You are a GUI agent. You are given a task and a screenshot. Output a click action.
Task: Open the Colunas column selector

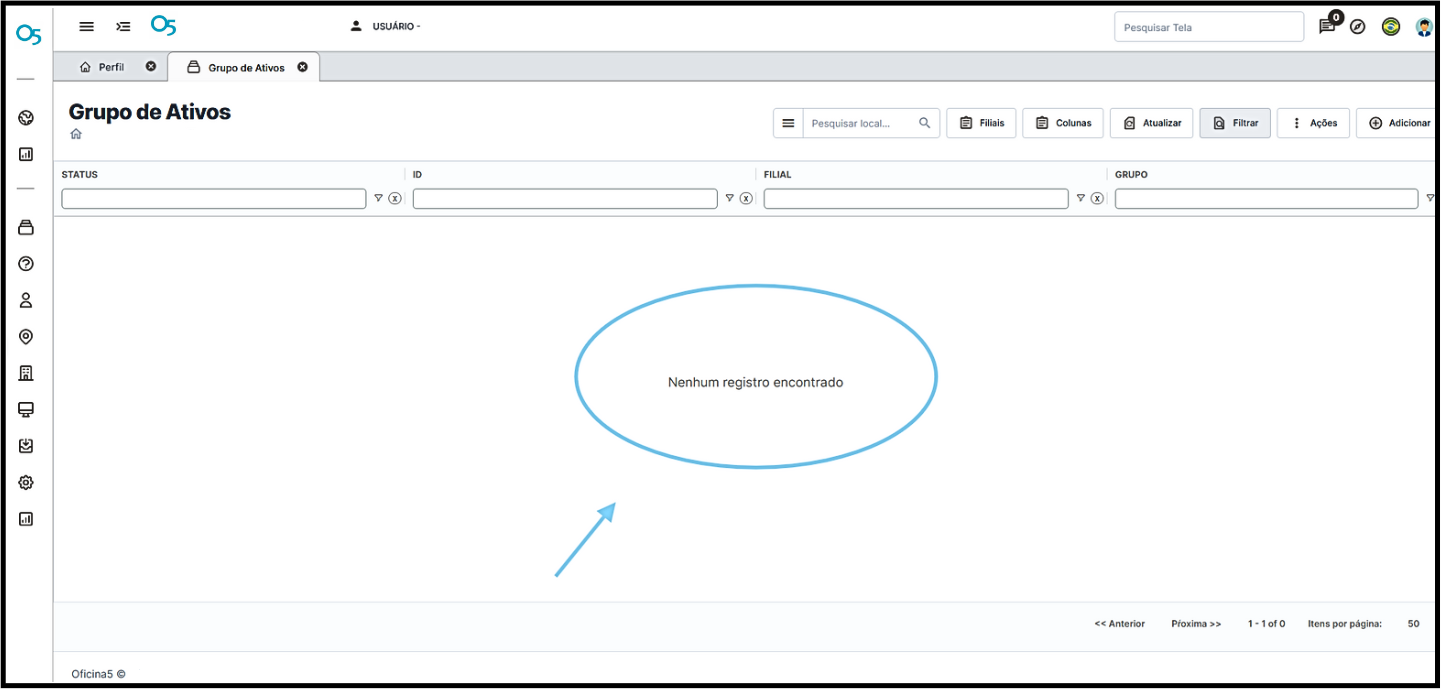[1063, 123]
